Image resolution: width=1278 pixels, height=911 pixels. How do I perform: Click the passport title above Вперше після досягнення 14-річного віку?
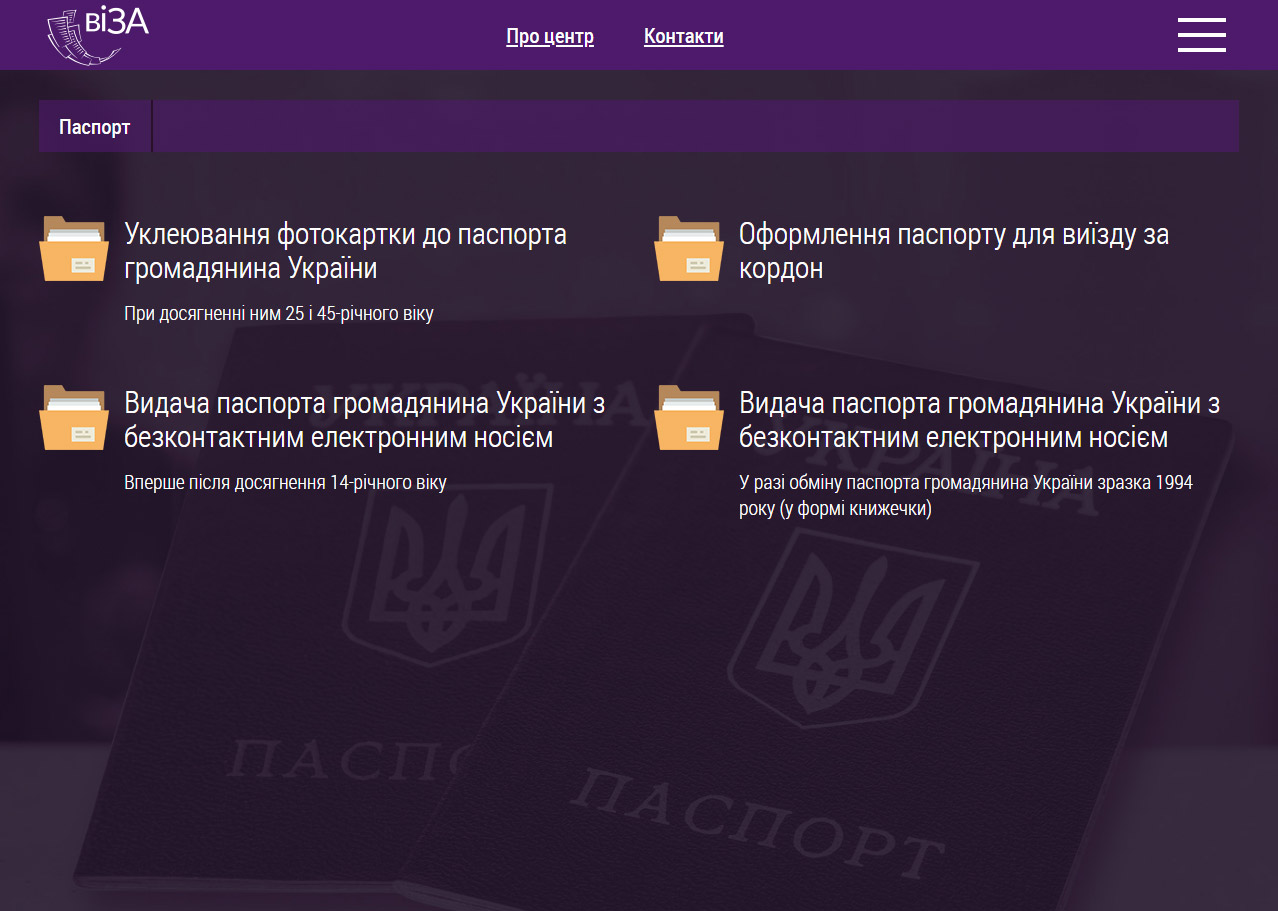pyautogui.click(x=365, y=420)
